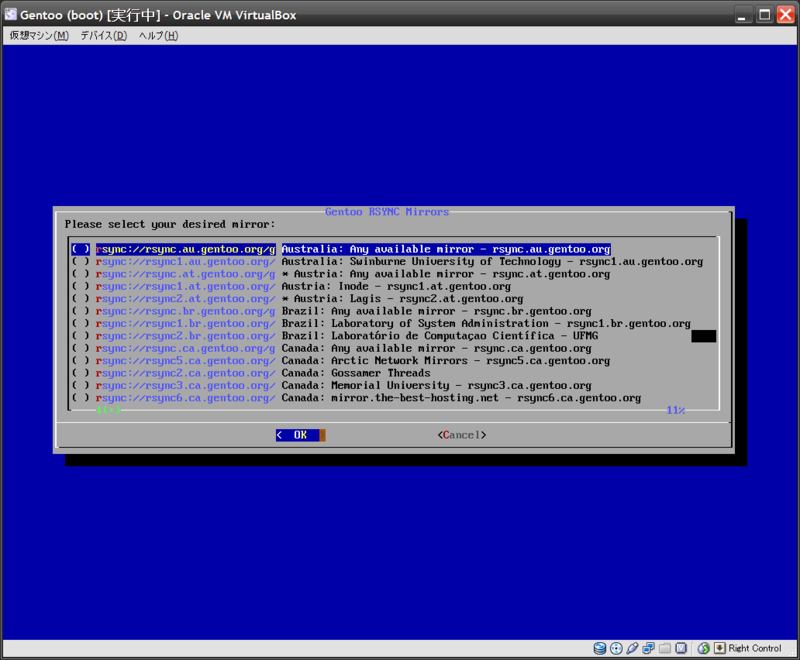Select the rsync1.br Brazil mirror radio

pyautogui.click(x=81, y=323)
